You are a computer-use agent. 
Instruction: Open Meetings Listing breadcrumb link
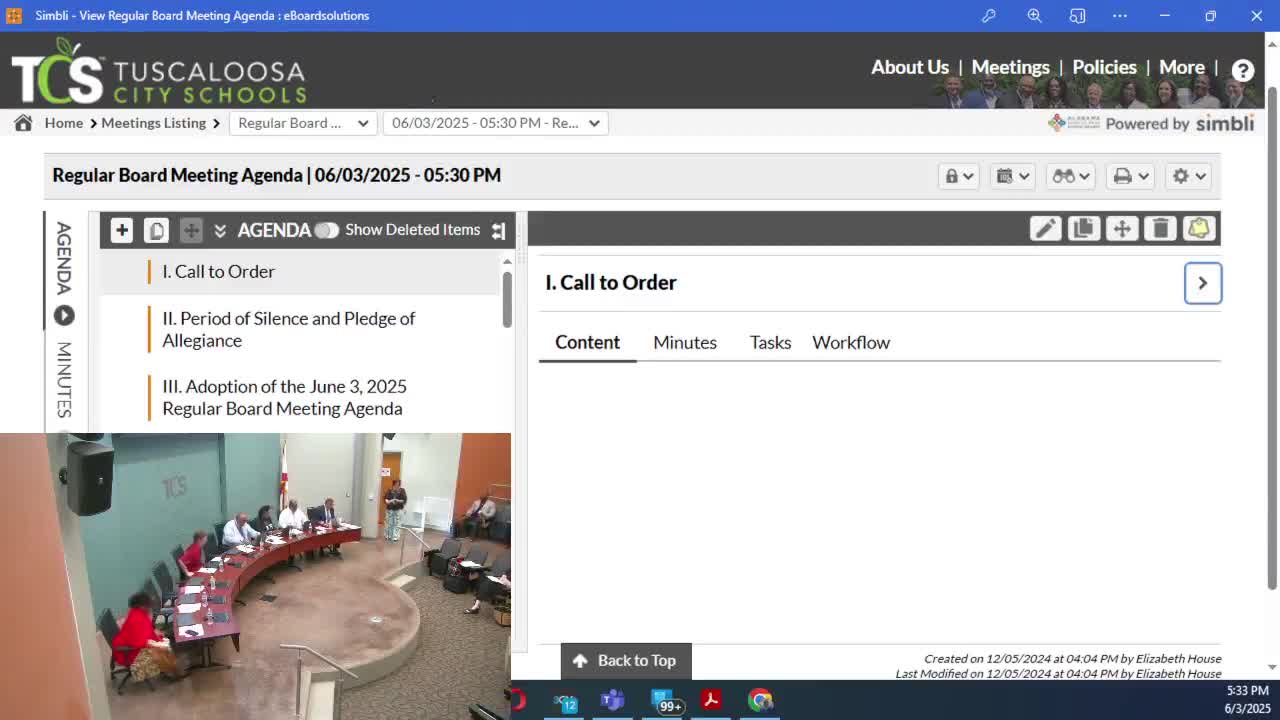click(x=153, y=123)
